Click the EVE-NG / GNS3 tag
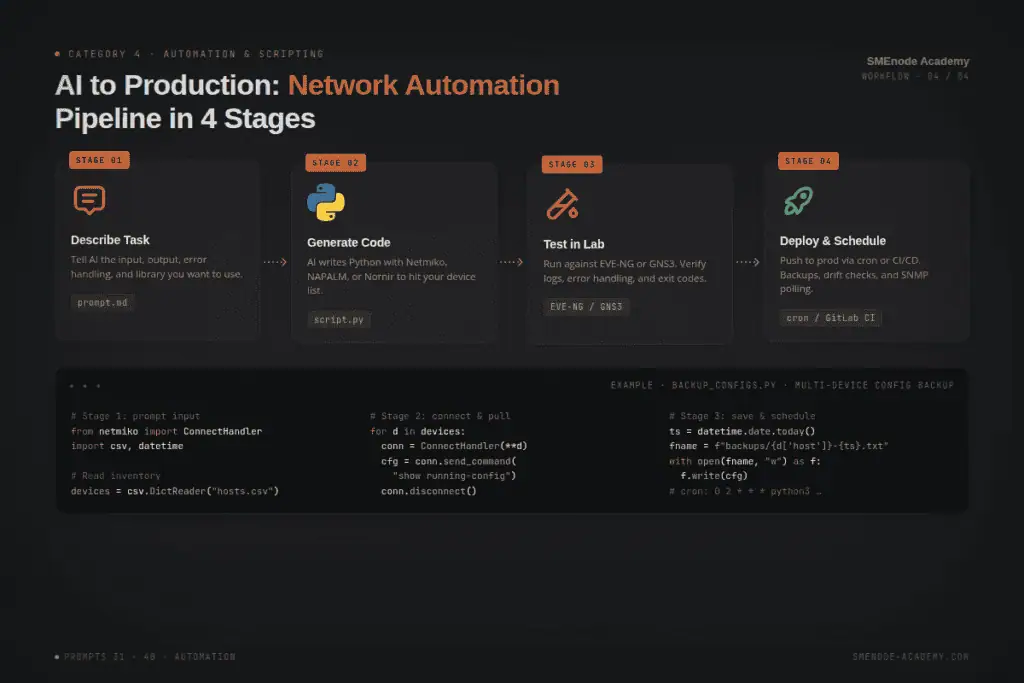The height and width of the screenshot is (683, 1024). [586, 307]
